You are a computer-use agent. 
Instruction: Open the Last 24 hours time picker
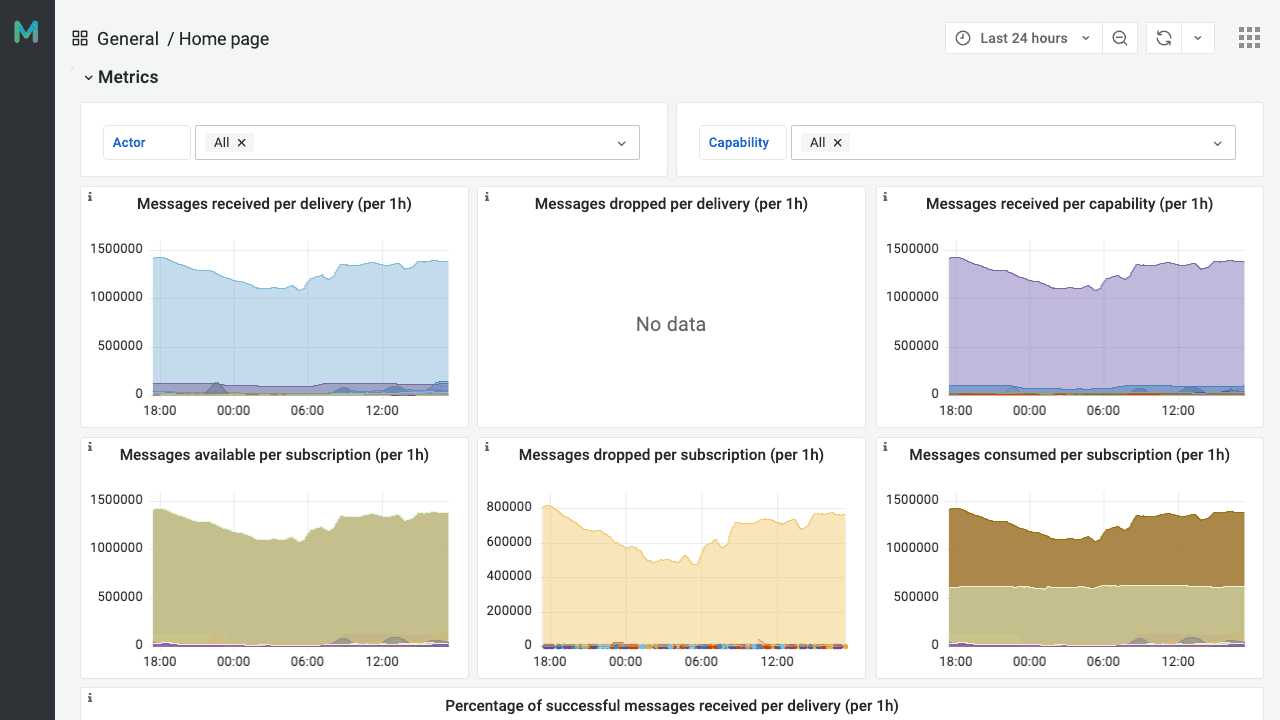point(1023,38)
